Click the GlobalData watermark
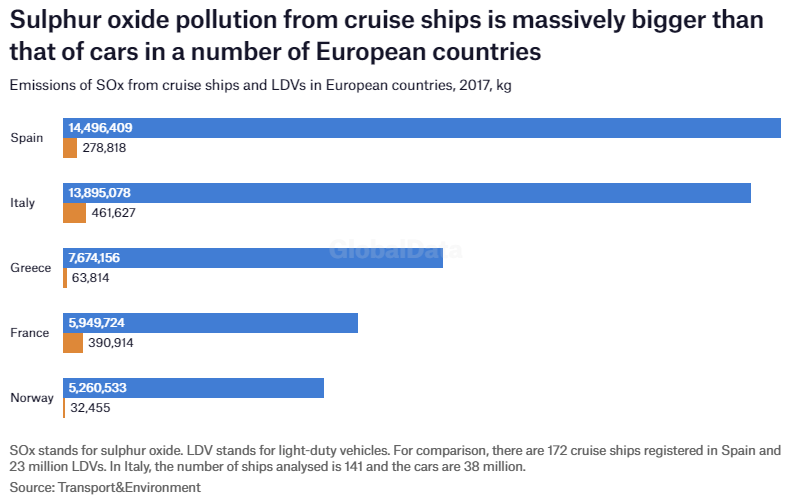The width and height of the screenshot is (803, 501). [x=396, y=252]
